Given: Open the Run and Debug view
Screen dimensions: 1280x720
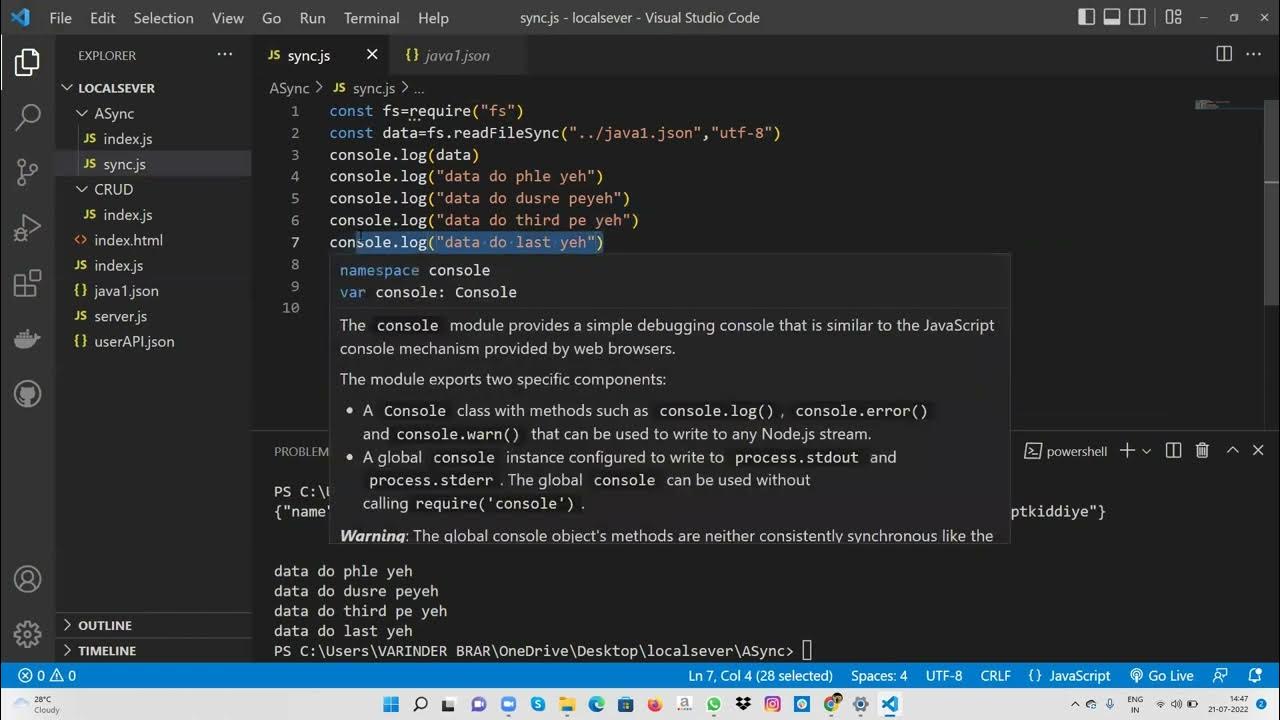Looking at the screenshot, I should [x=27, y=228].
